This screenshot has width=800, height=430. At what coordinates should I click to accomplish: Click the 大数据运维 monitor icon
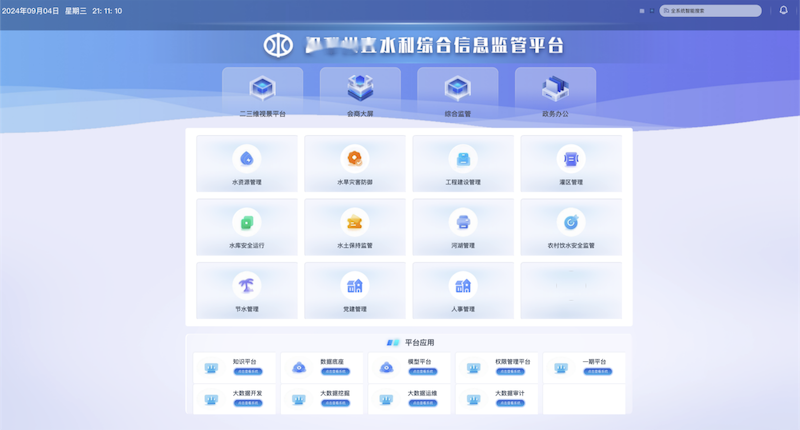pyautogui.click(x=386, y=399)
